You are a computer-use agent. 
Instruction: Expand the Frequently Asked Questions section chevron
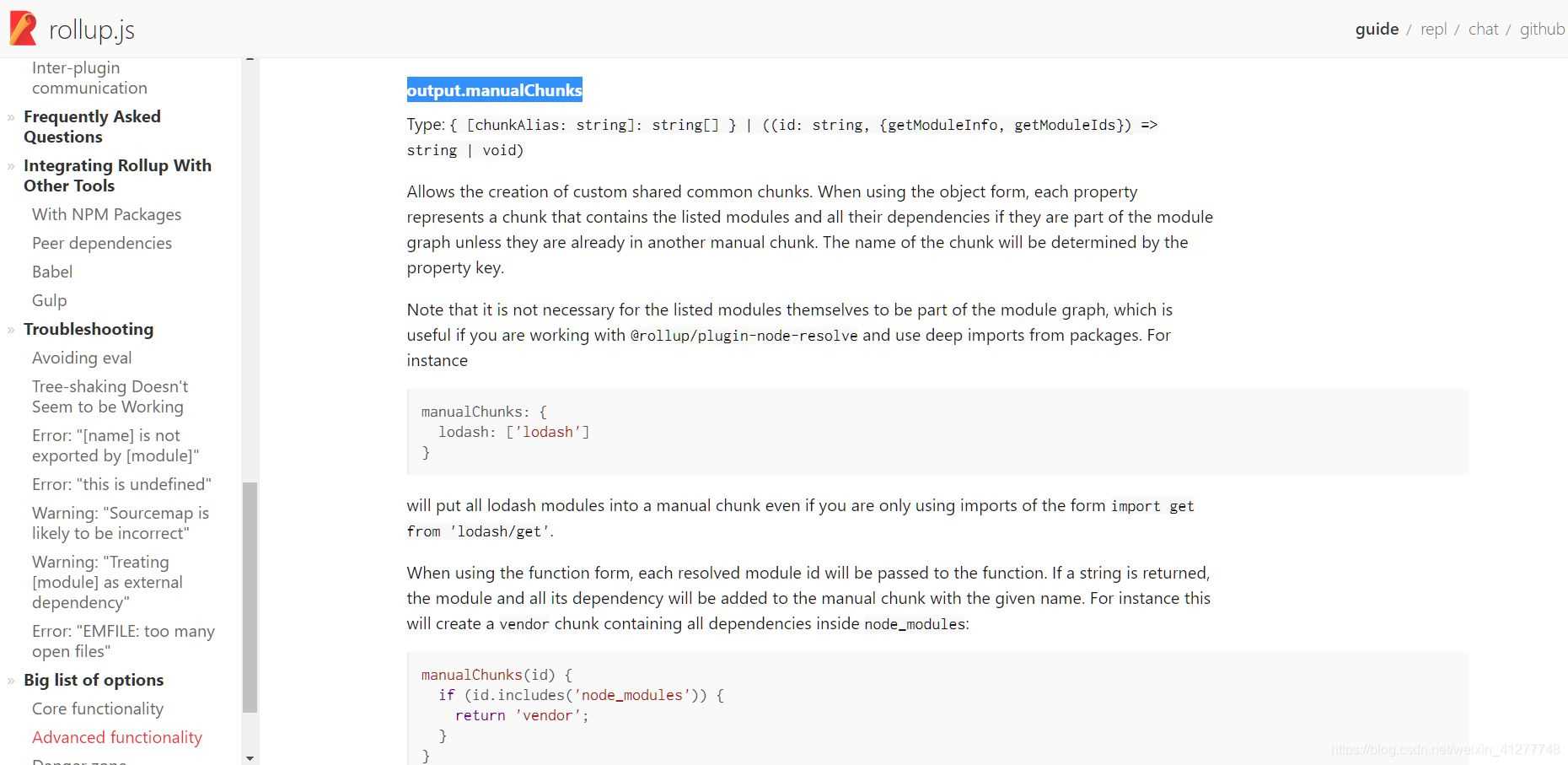tap(11, 117)
